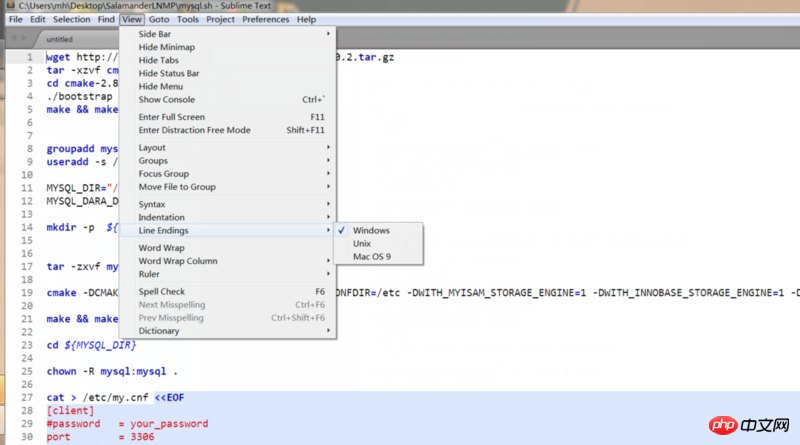This screenshot has width=800, height=445.
Task: Expand the Dictionary submenu
Action: click(228, 331)
